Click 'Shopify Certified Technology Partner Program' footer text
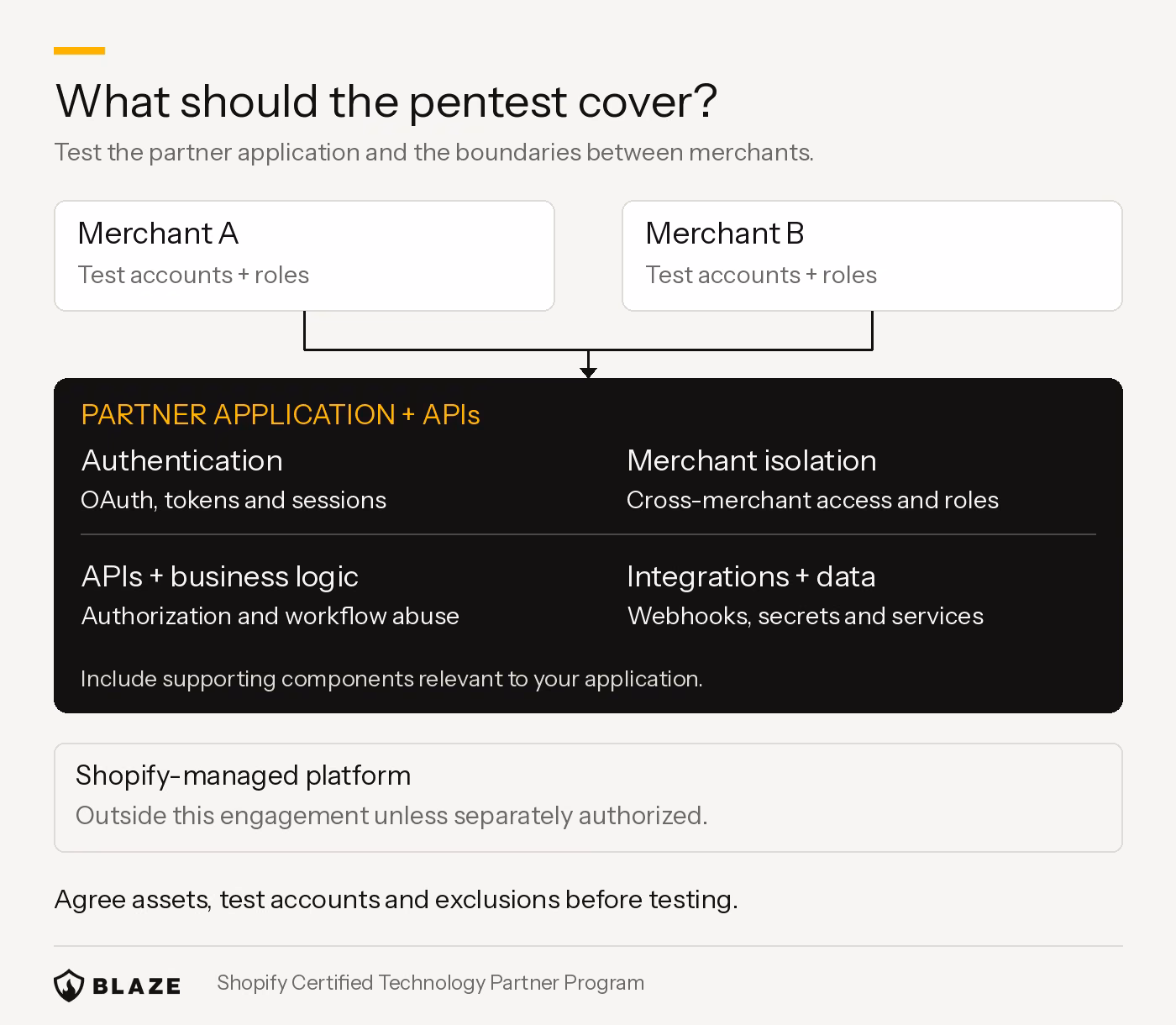1176x1025 pixels. [x=431, y=983]
